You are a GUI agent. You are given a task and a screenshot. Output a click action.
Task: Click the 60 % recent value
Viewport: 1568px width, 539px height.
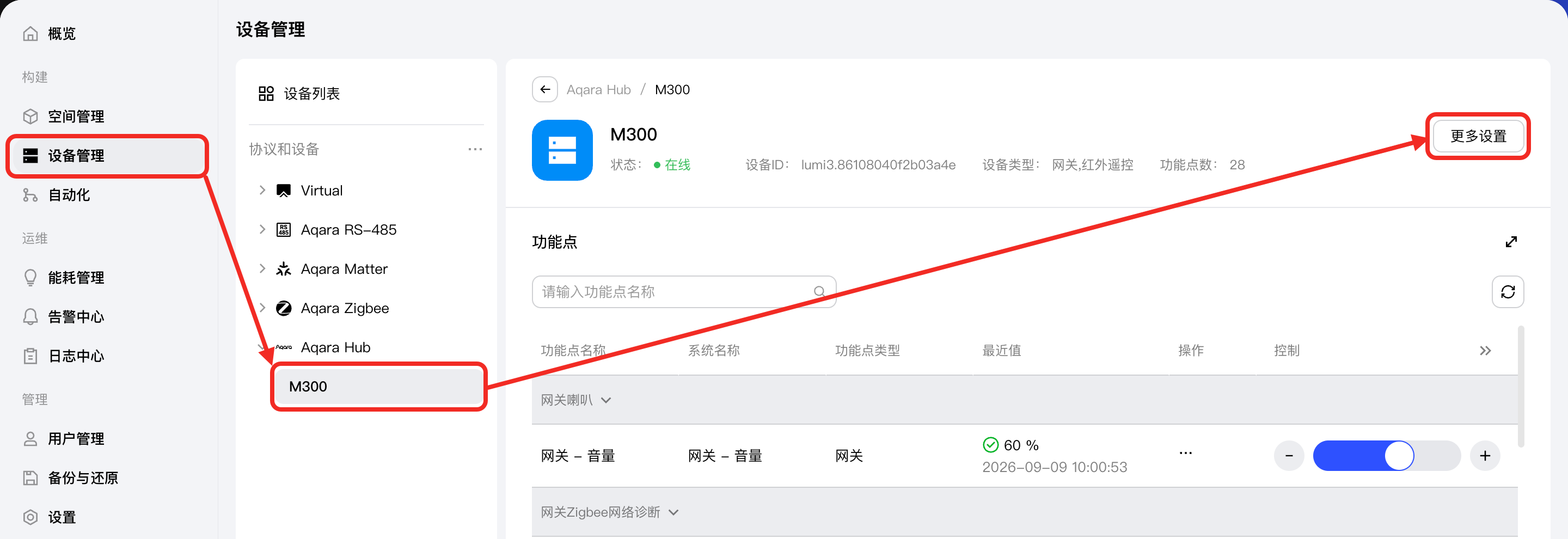click(1021, 445)
